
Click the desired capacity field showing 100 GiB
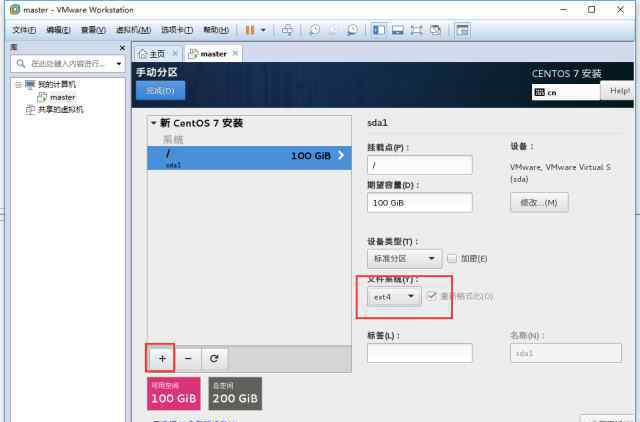click(420, 202)
